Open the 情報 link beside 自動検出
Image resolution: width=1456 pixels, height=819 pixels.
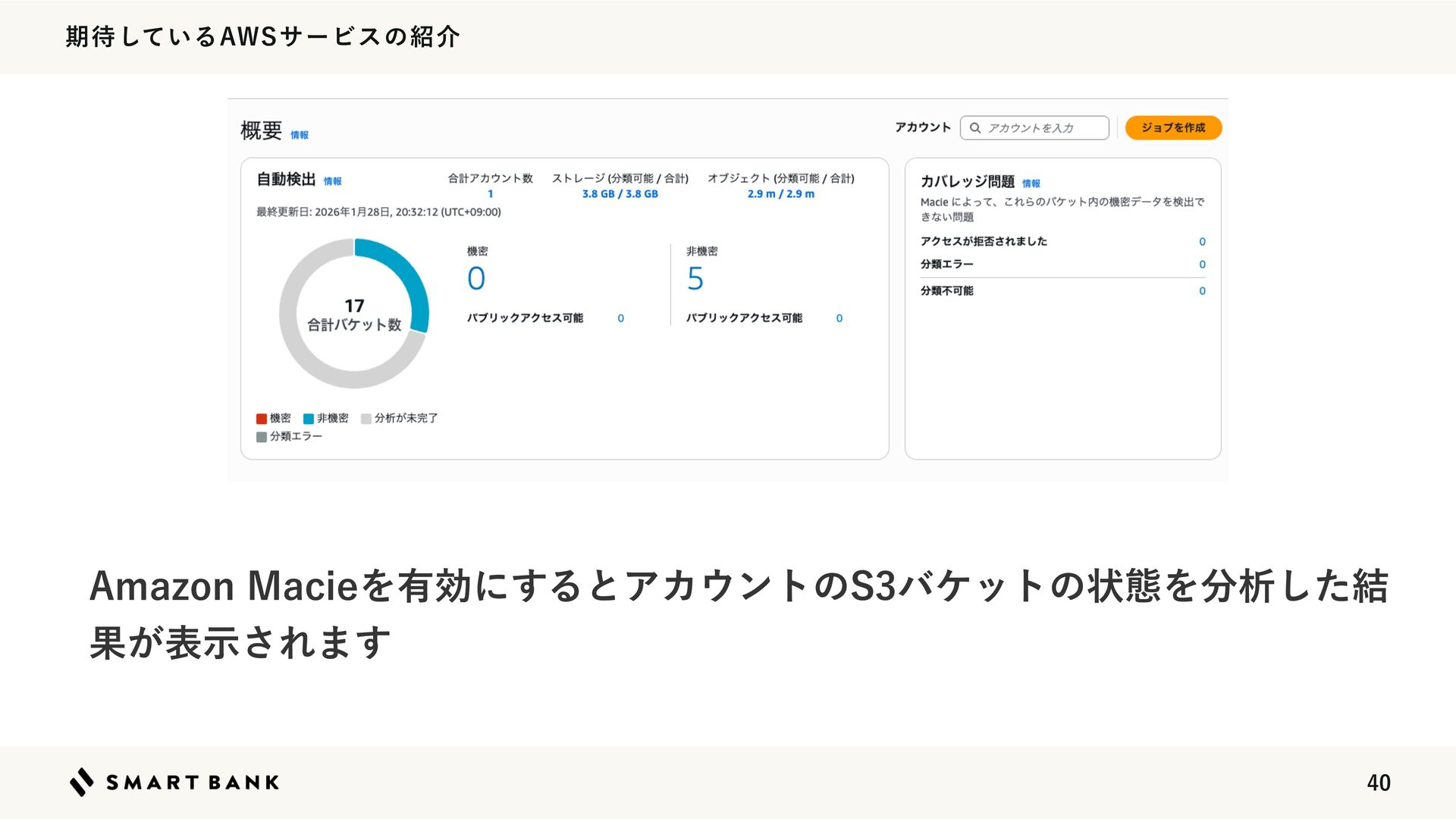[333, 181]
